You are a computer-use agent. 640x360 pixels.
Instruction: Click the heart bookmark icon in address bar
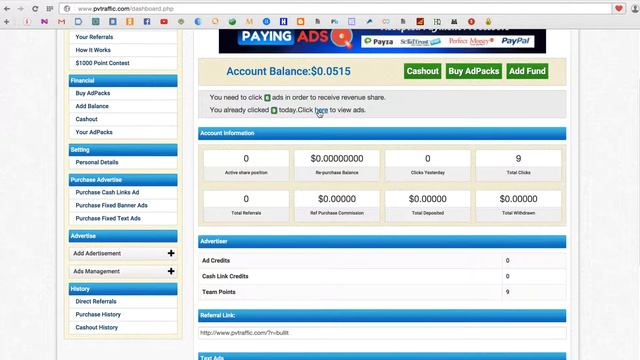[619, 9]
